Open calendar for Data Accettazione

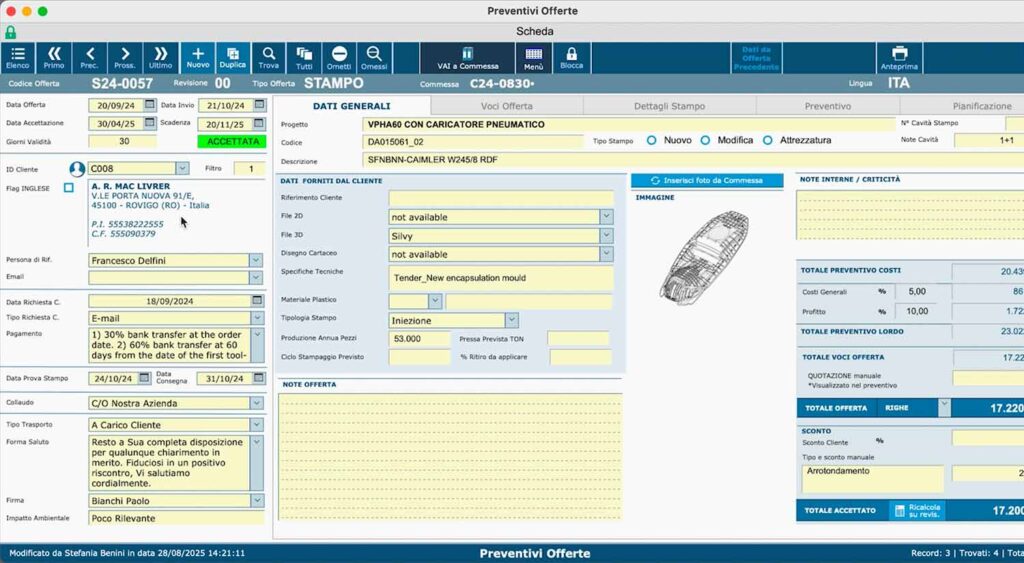150,123
